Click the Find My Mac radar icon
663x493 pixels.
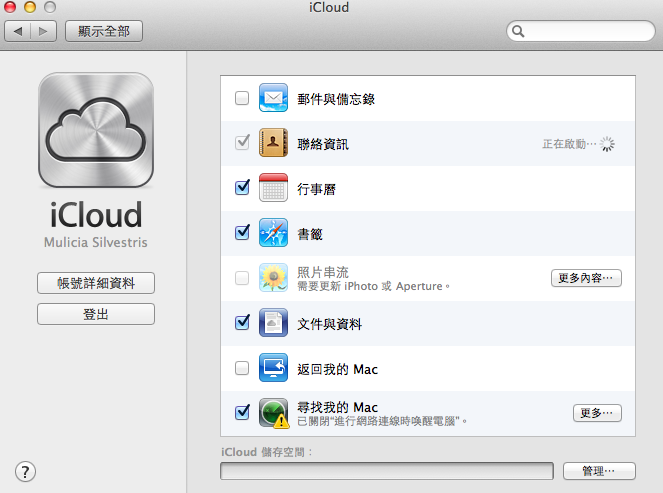tap(274, 413)
